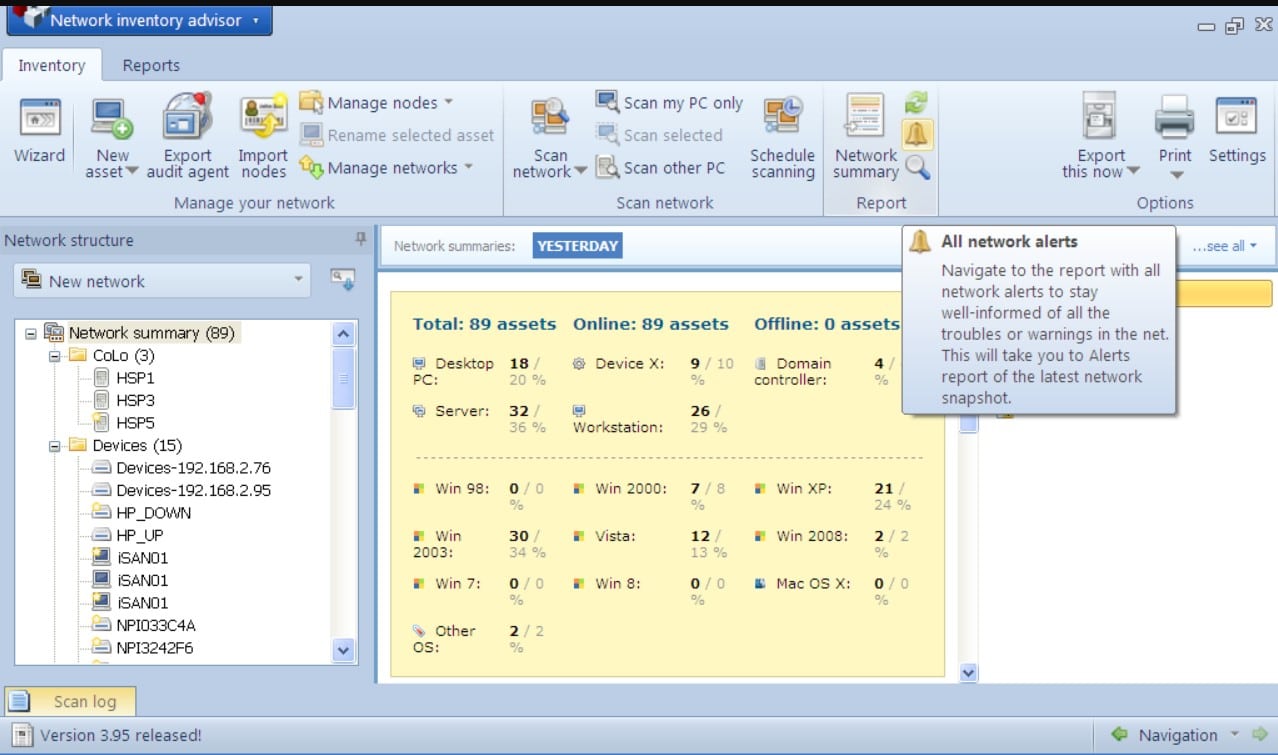Select the CoLo (3) folder
This screenshot has width=1278, height=755.
[123, 356]
